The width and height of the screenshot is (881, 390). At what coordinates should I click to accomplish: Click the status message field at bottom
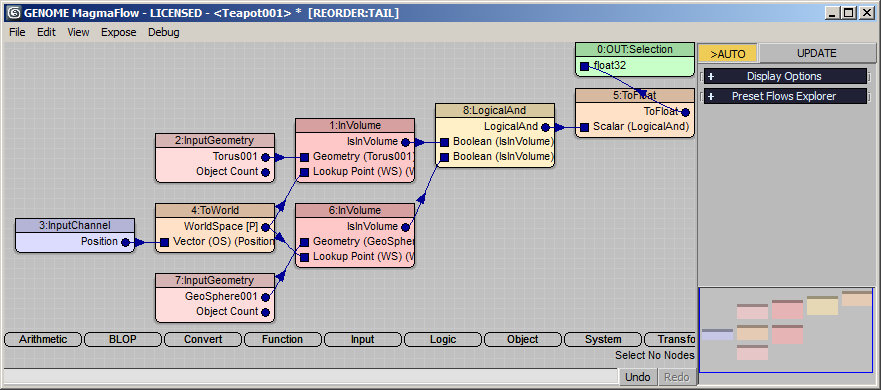(x=311, y=377)
